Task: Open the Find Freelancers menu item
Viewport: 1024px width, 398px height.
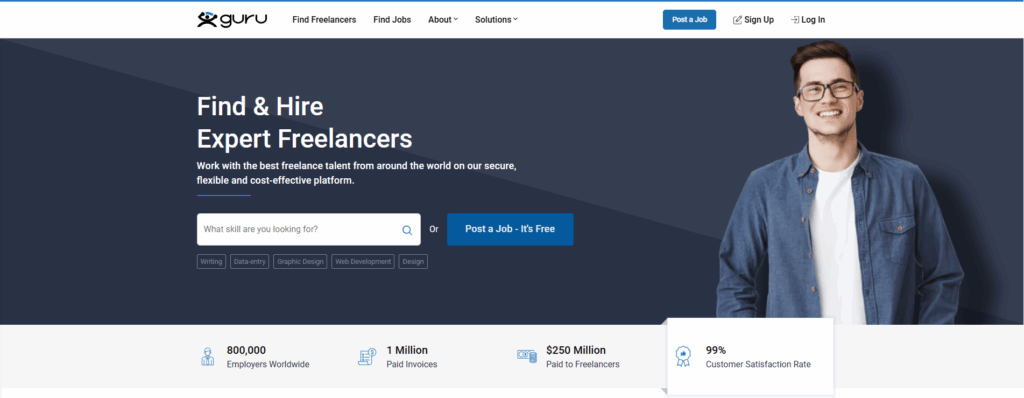Action: point(324,20)
